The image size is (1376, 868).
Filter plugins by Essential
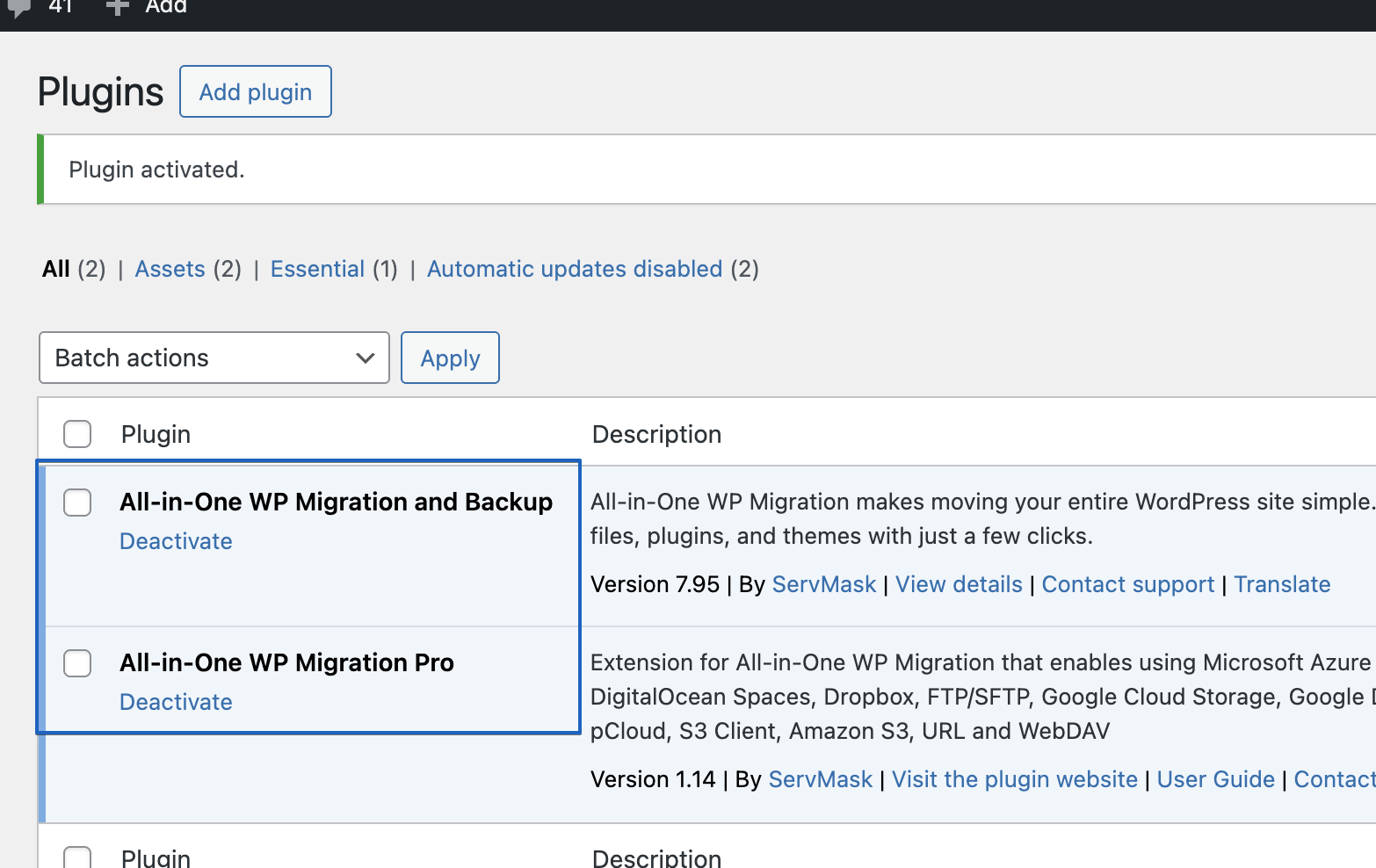point(317,269)
